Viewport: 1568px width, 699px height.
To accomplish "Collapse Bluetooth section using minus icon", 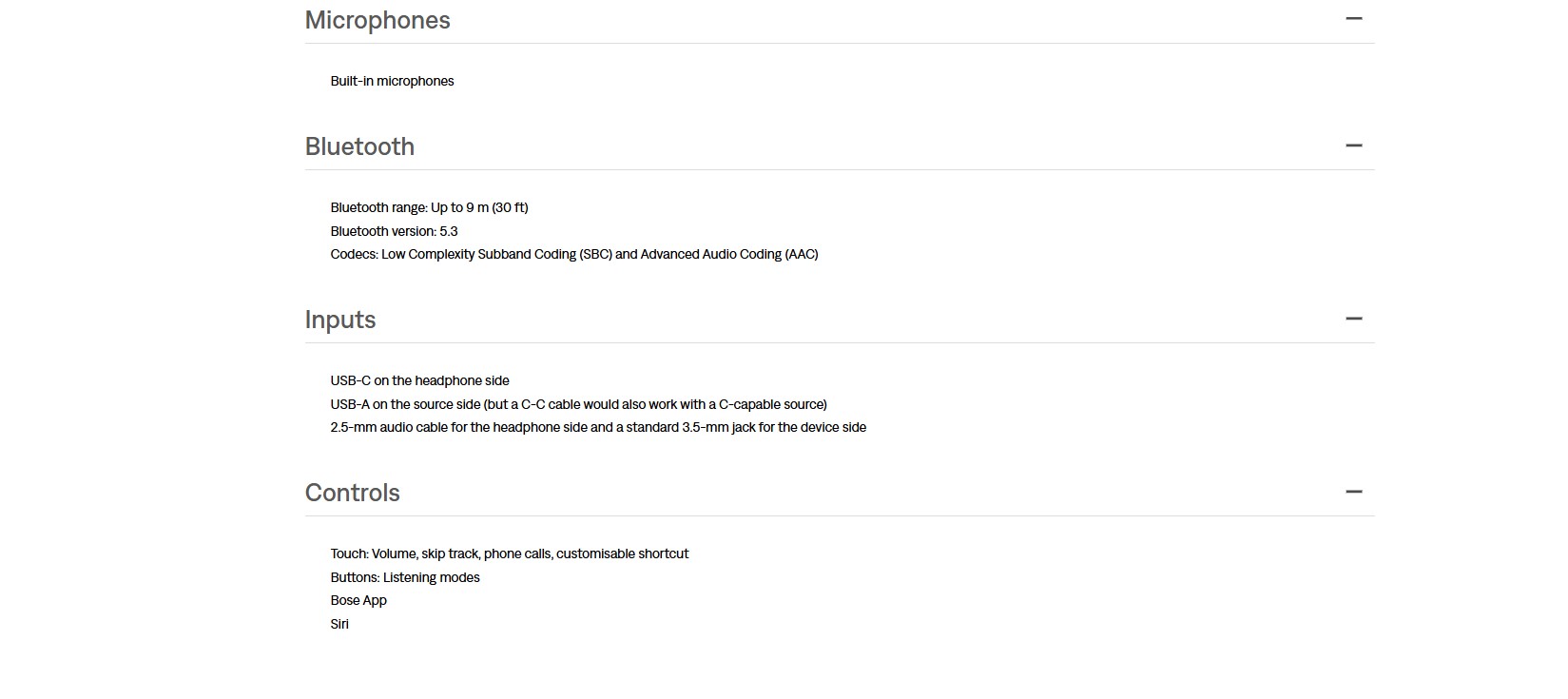I will (x=1353, y=146).
